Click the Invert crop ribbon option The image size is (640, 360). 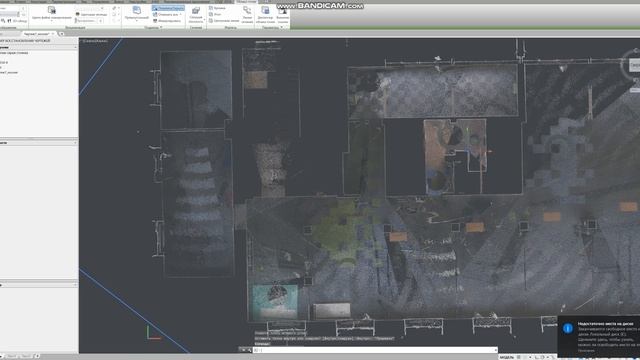(x=167, y=20)
